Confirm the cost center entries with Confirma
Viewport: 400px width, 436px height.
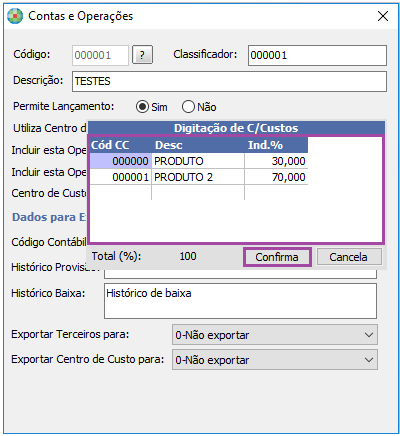[277, 257]
